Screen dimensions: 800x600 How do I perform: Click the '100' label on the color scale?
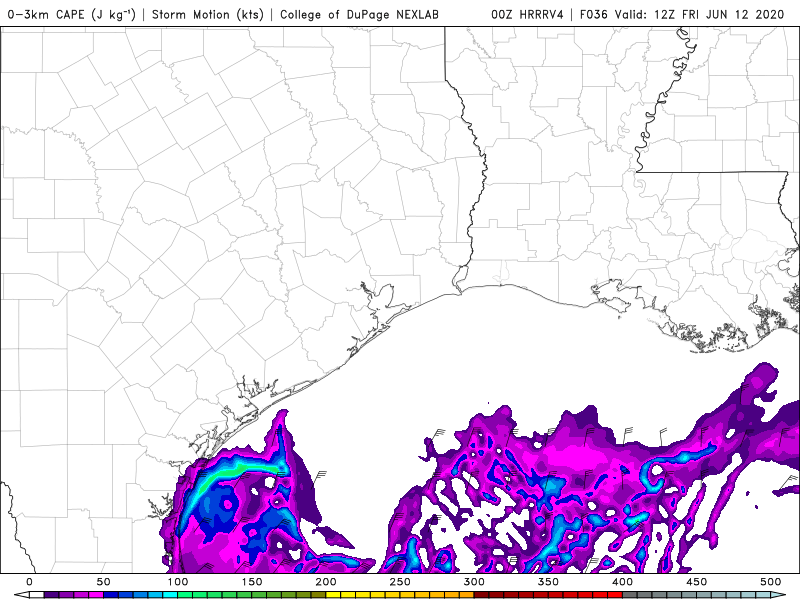click(x=178, y=582)
